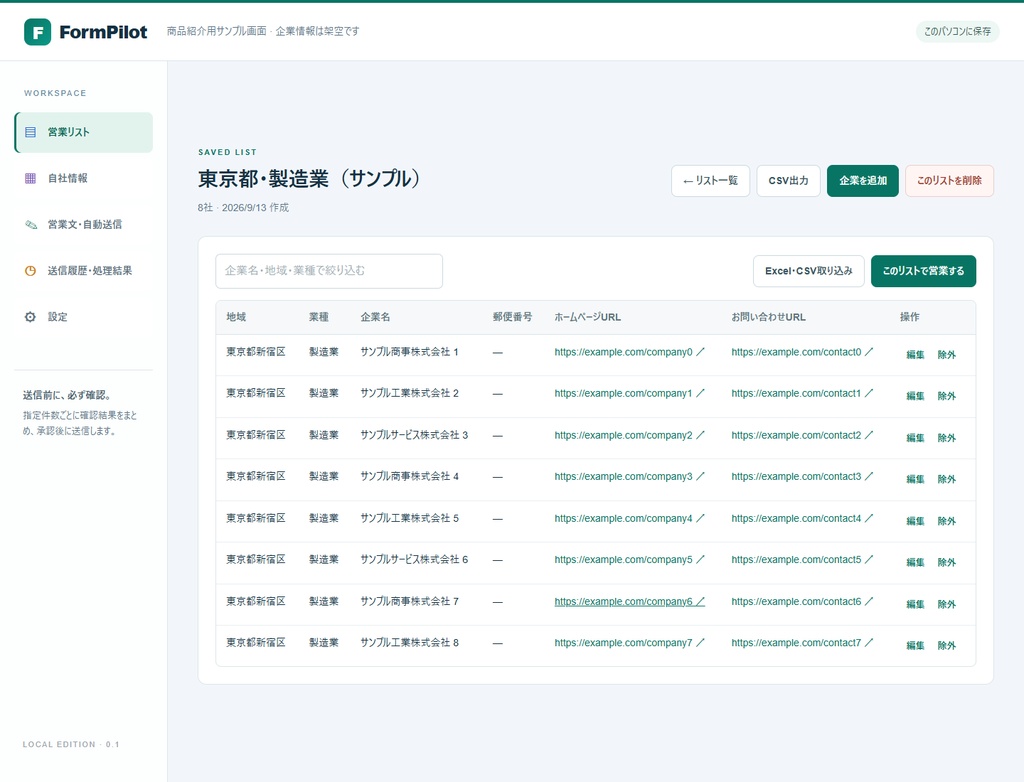Open contact link example.com/contact7
Viewport: 1024px width, 782px height.
click(x=803, y=643)
